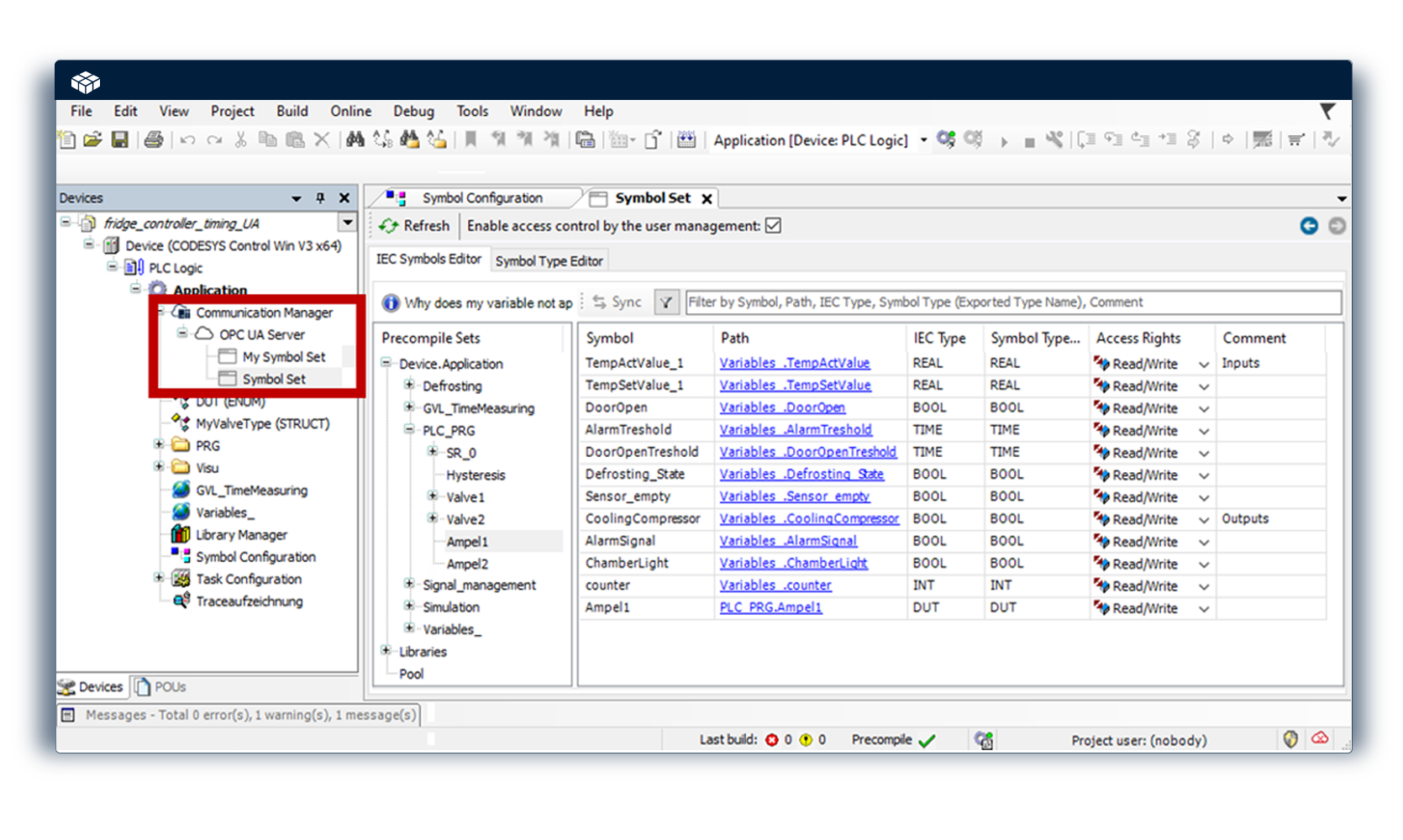This screenshot has width=1403, height=840.
Task: Click the blue back arrow icon
Action: [x=1308, y=226]
